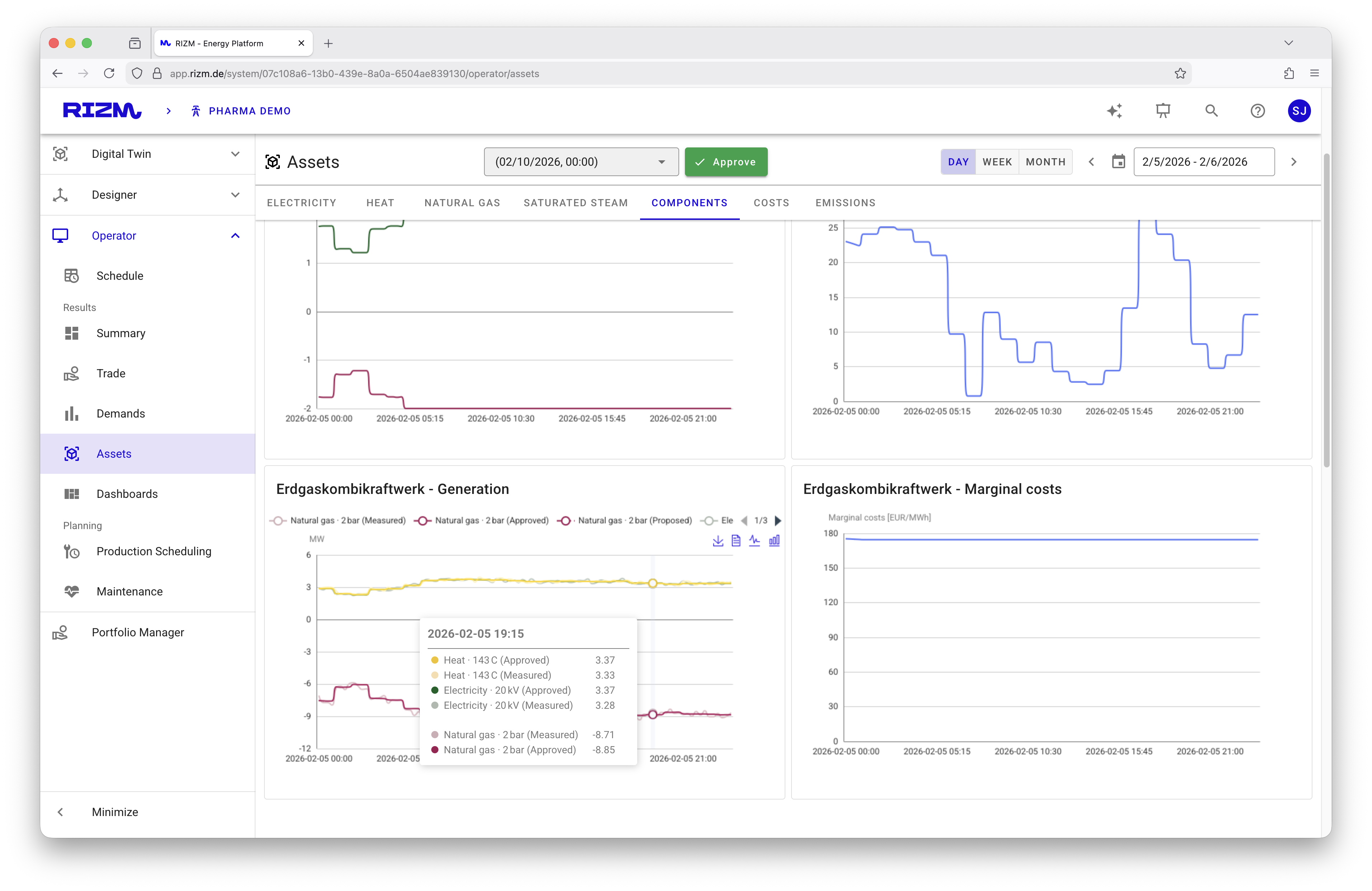Go to the next date range

1293,162
